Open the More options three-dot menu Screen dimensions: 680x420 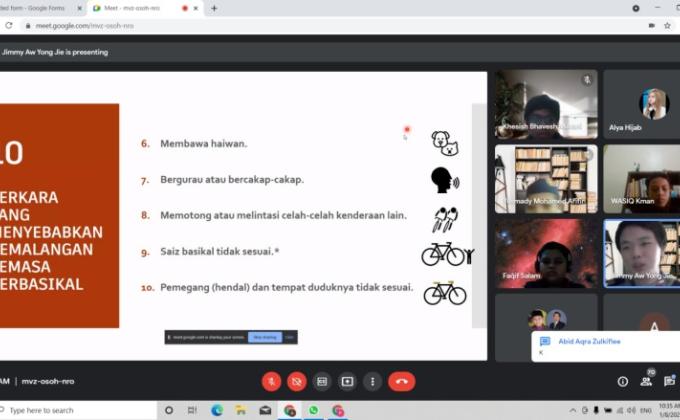coord(372,381)
